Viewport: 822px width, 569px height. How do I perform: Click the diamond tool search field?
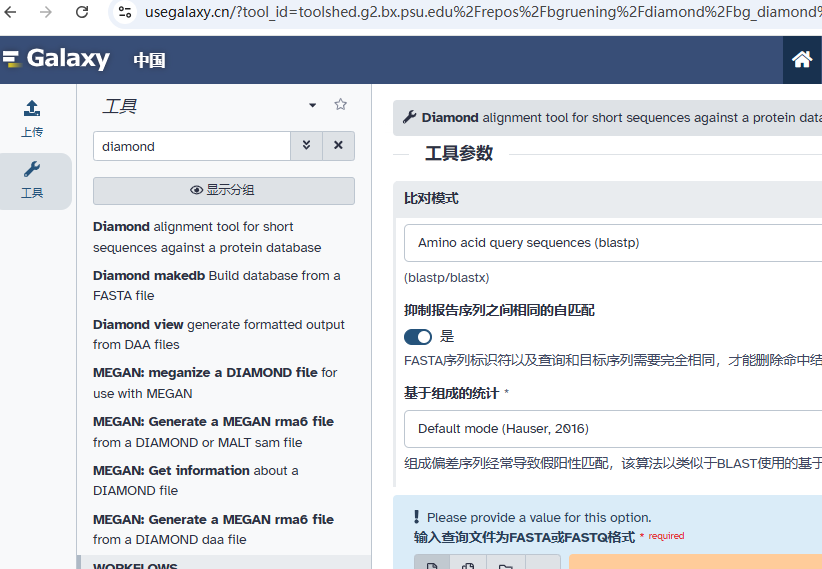tap(192, 146)
